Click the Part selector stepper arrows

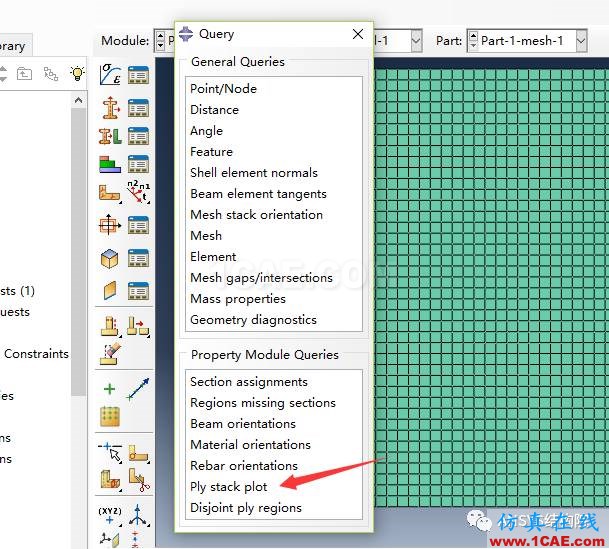point(473,40)
